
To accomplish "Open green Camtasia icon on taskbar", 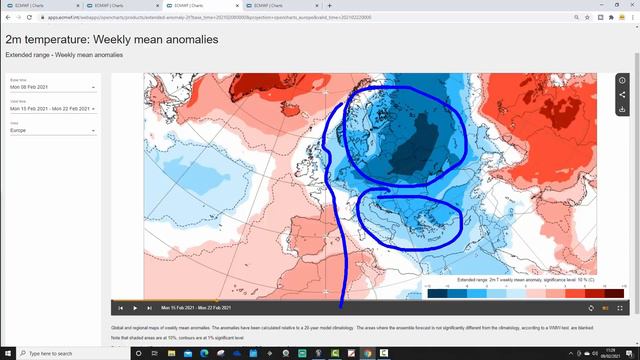I will (335, 353).
